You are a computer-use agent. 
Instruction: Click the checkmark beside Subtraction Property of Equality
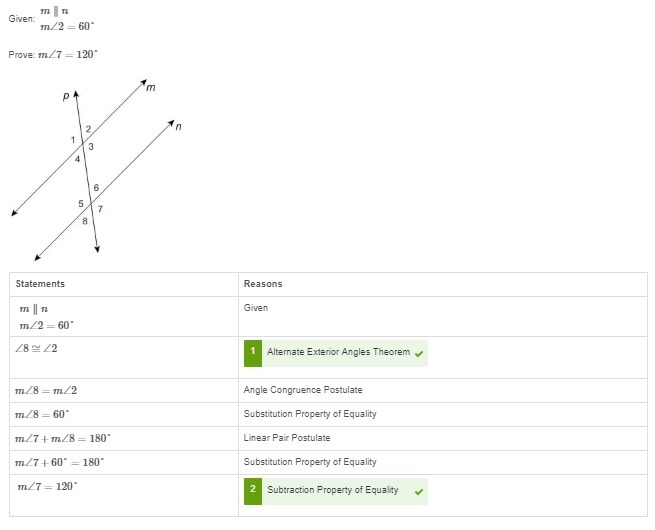[x=419, y=492]
